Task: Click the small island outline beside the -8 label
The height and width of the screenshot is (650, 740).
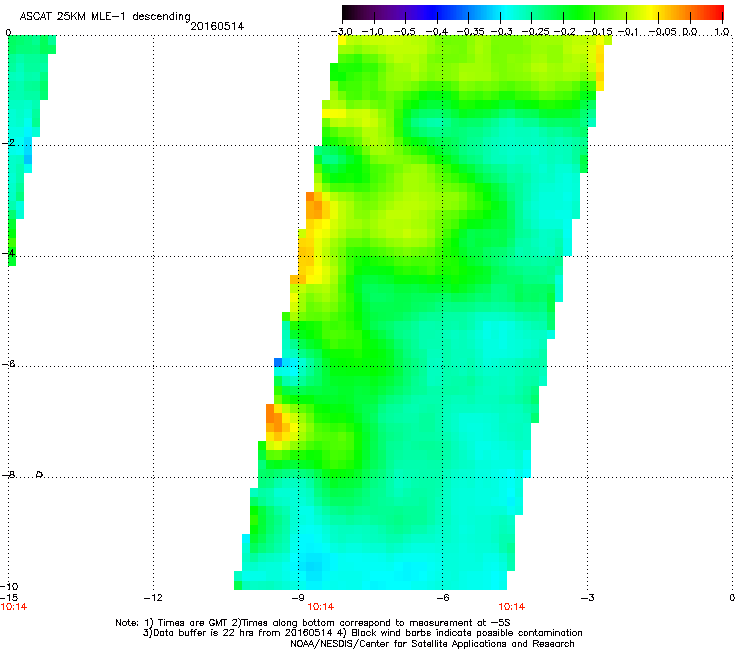Action: click(x=40, y=474)
